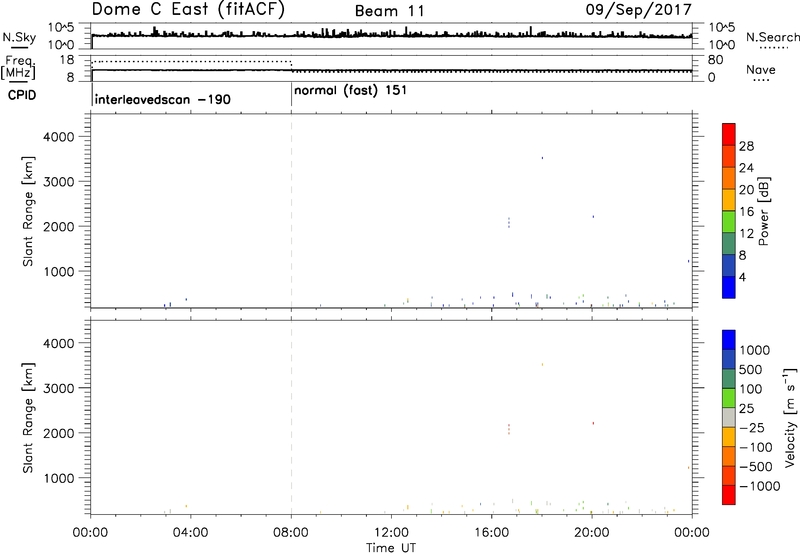
Task: Click the power panel 'Slant Range [km]' label
Action: pyautogui.click(x=28, y=211)
